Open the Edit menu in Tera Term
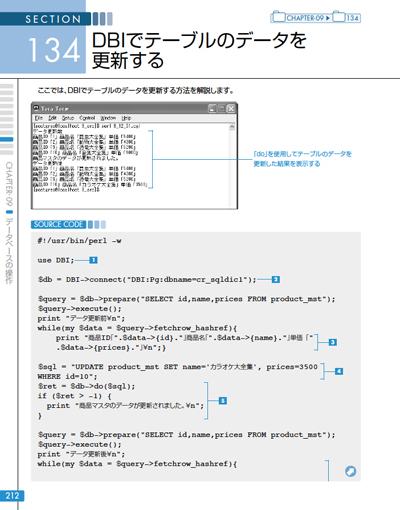The width and height of the screenshot is (400, 510). [52, 118]
